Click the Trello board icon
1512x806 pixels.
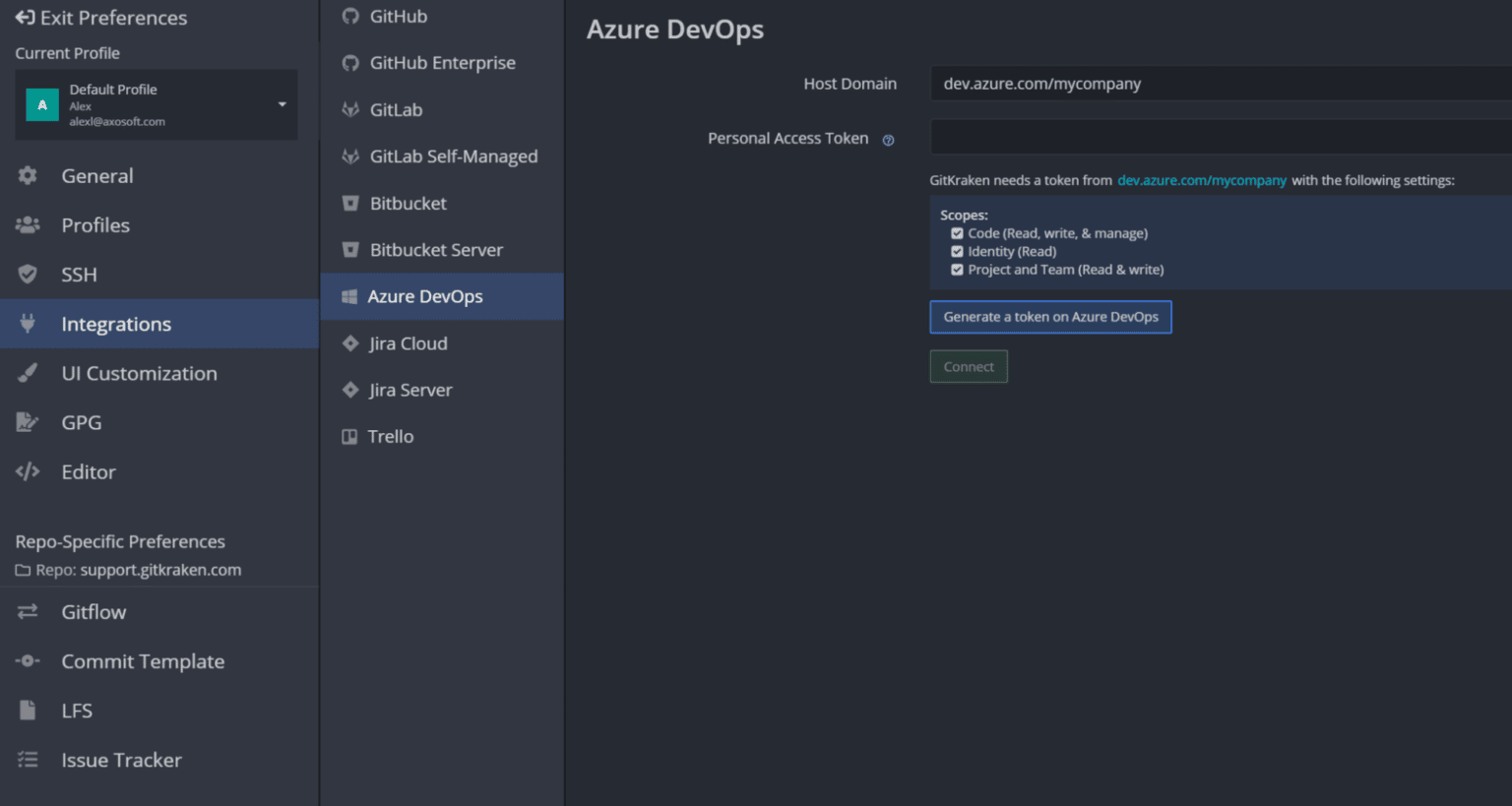(349, 436)
